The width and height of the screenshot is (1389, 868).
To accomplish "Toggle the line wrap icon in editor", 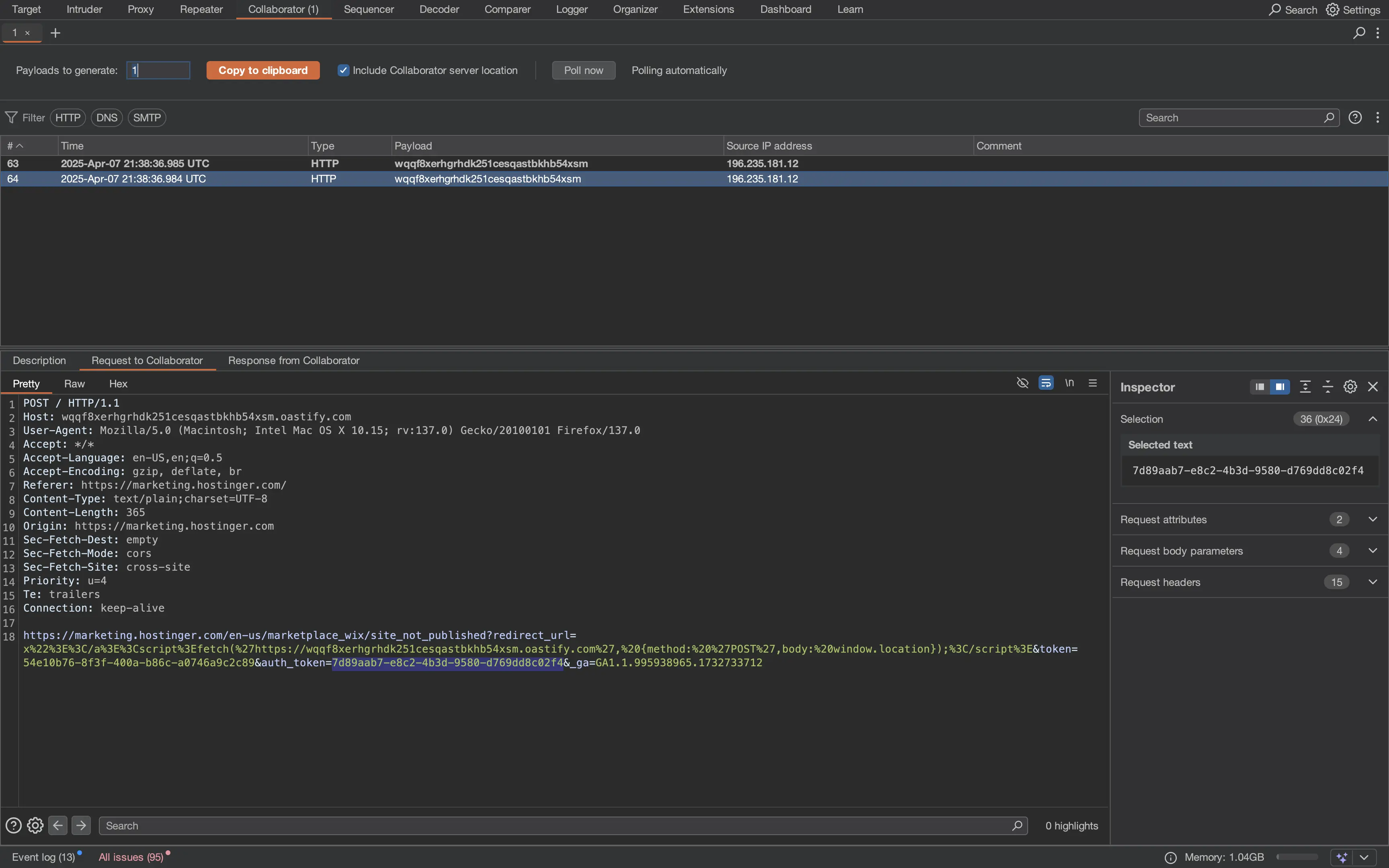I will pos(1046,383).
